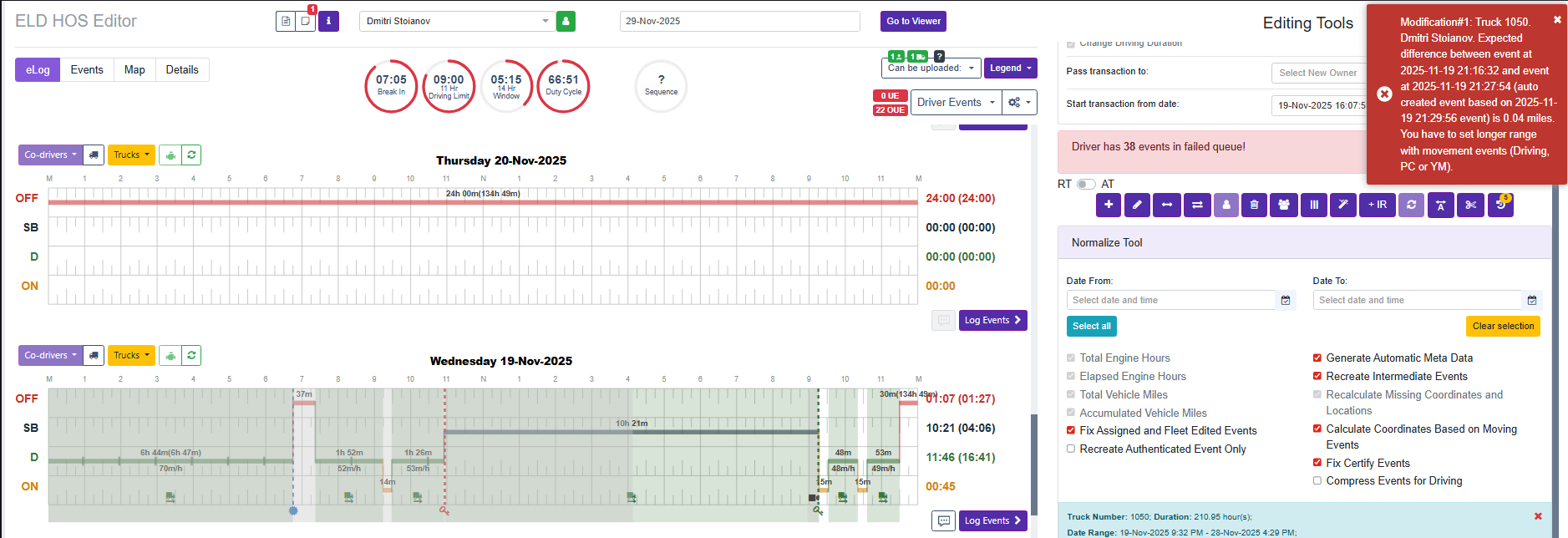Click truck icon beside Wednesday Co-drivers

[94, 355]
